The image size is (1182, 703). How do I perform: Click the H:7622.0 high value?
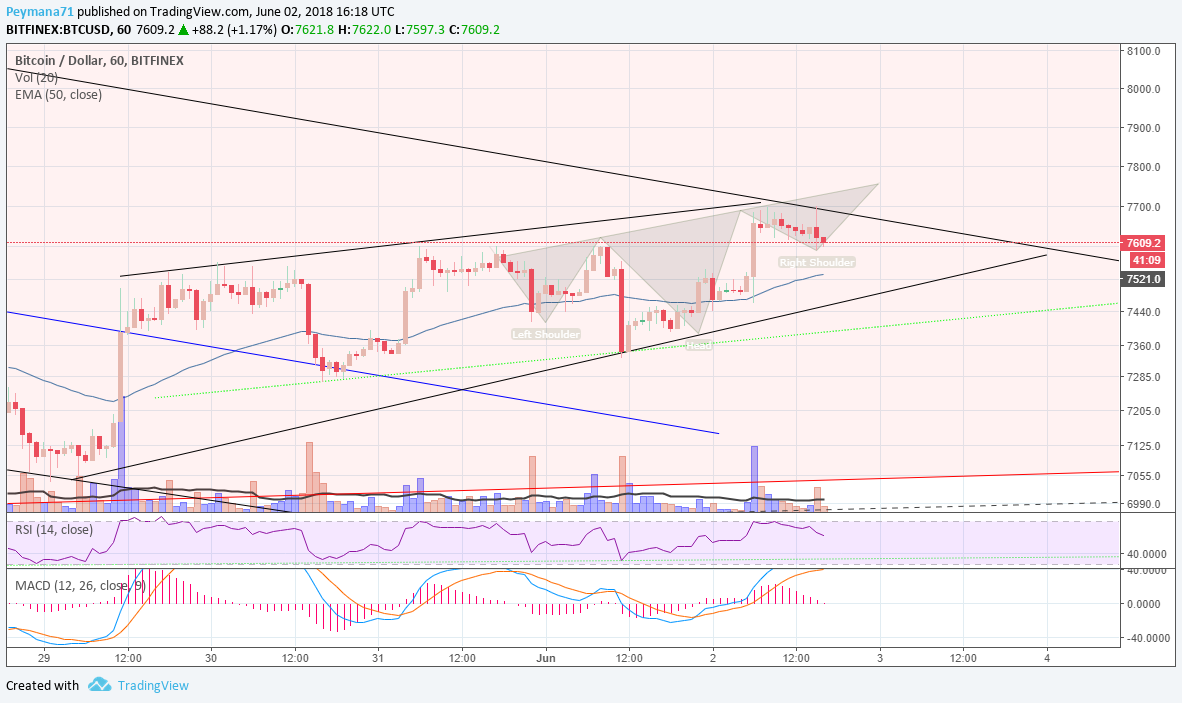point(365,30)
